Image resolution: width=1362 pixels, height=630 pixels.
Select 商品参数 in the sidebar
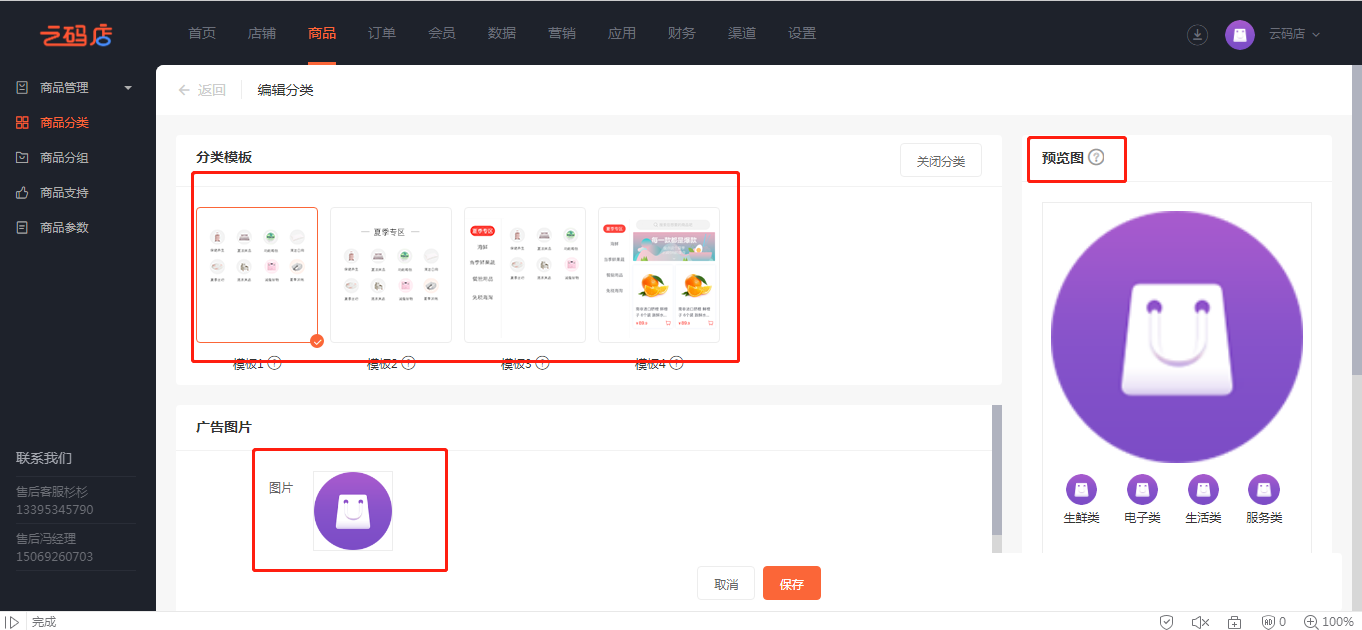64,228
